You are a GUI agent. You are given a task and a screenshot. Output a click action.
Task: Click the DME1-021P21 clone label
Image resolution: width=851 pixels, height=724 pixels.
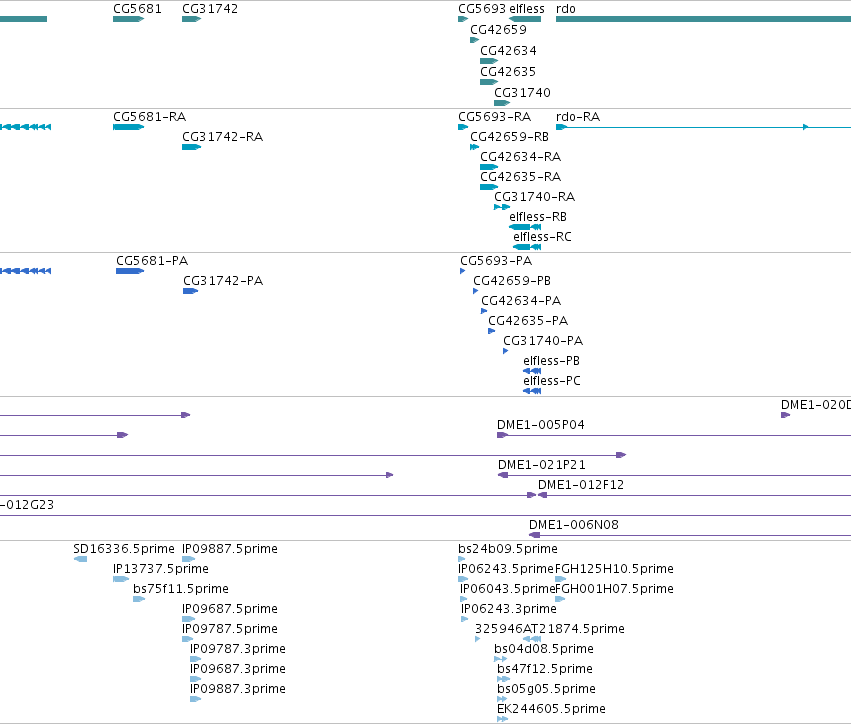pos(542,466)
